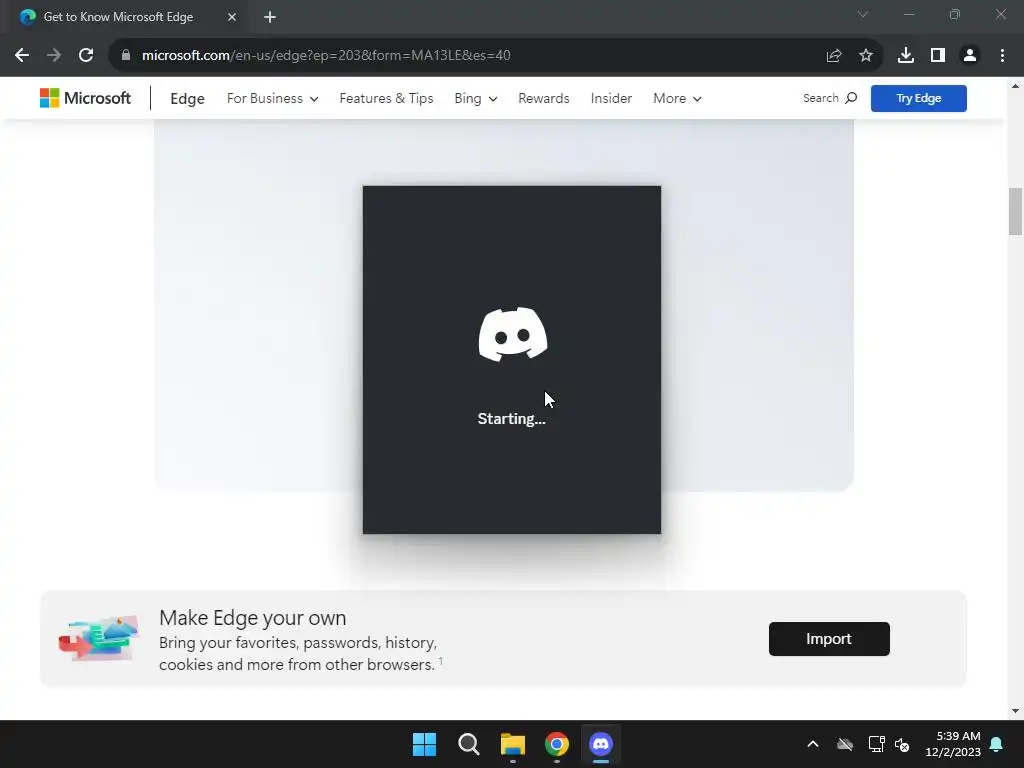Image resolution: width=1024 pixels, height=768 pixels.
Task: Click the Starting... status text
Action: point(511,419)
